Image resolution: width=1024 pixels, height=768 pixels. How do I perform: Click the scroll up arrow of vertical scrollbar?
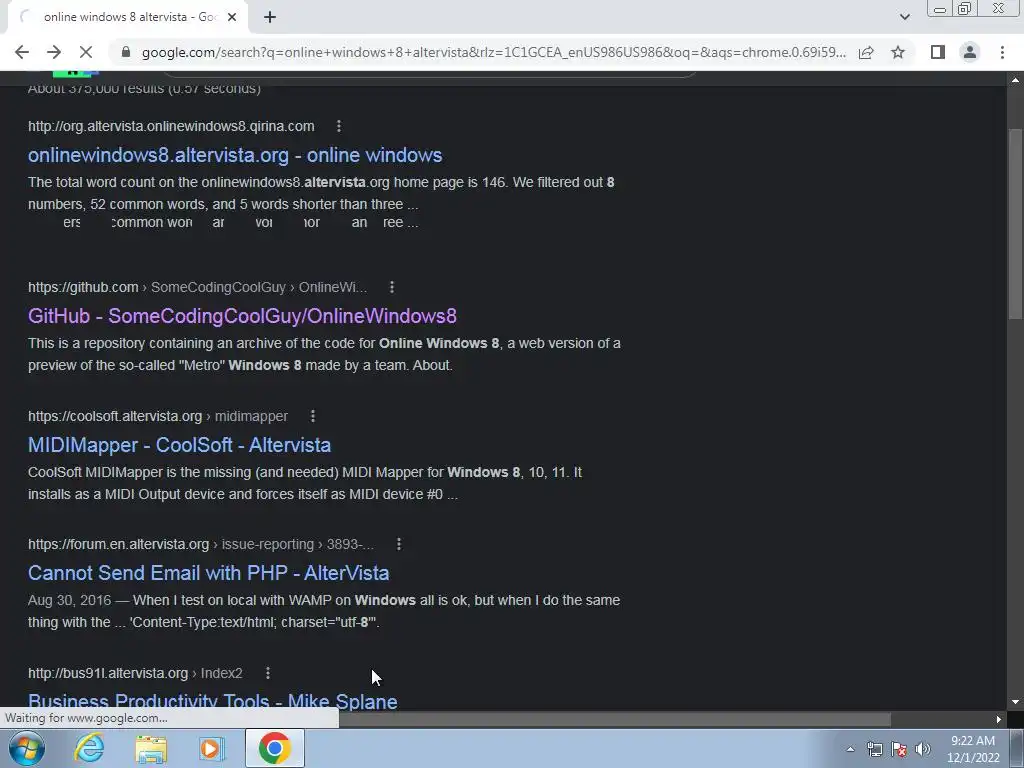1015,80
